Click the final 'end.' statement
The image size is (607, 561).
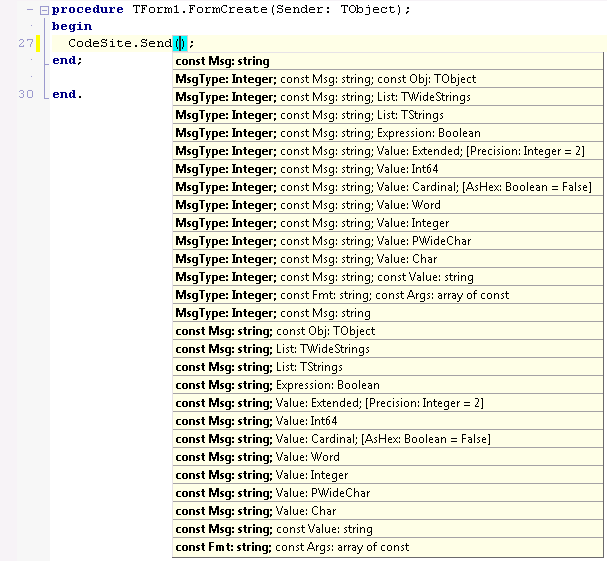pos(67,94)
